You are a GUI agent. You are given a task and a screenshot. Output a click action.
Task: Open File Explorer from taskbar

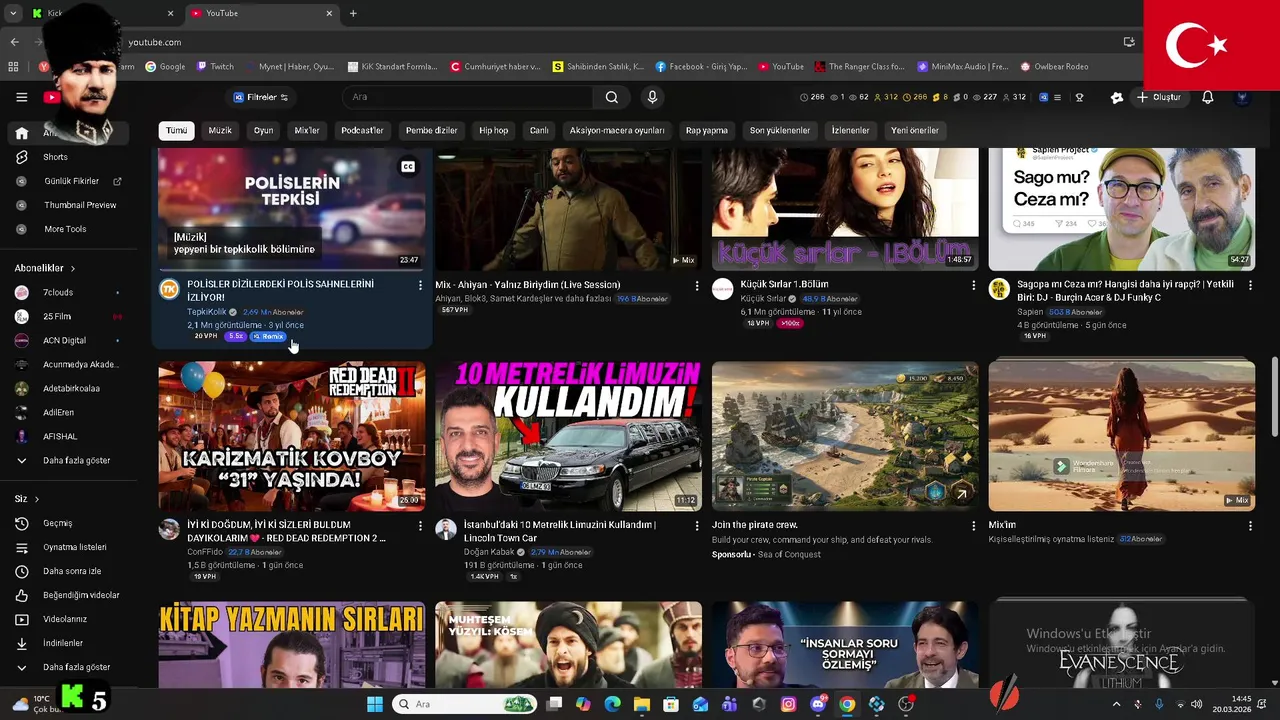pos(641,704)
